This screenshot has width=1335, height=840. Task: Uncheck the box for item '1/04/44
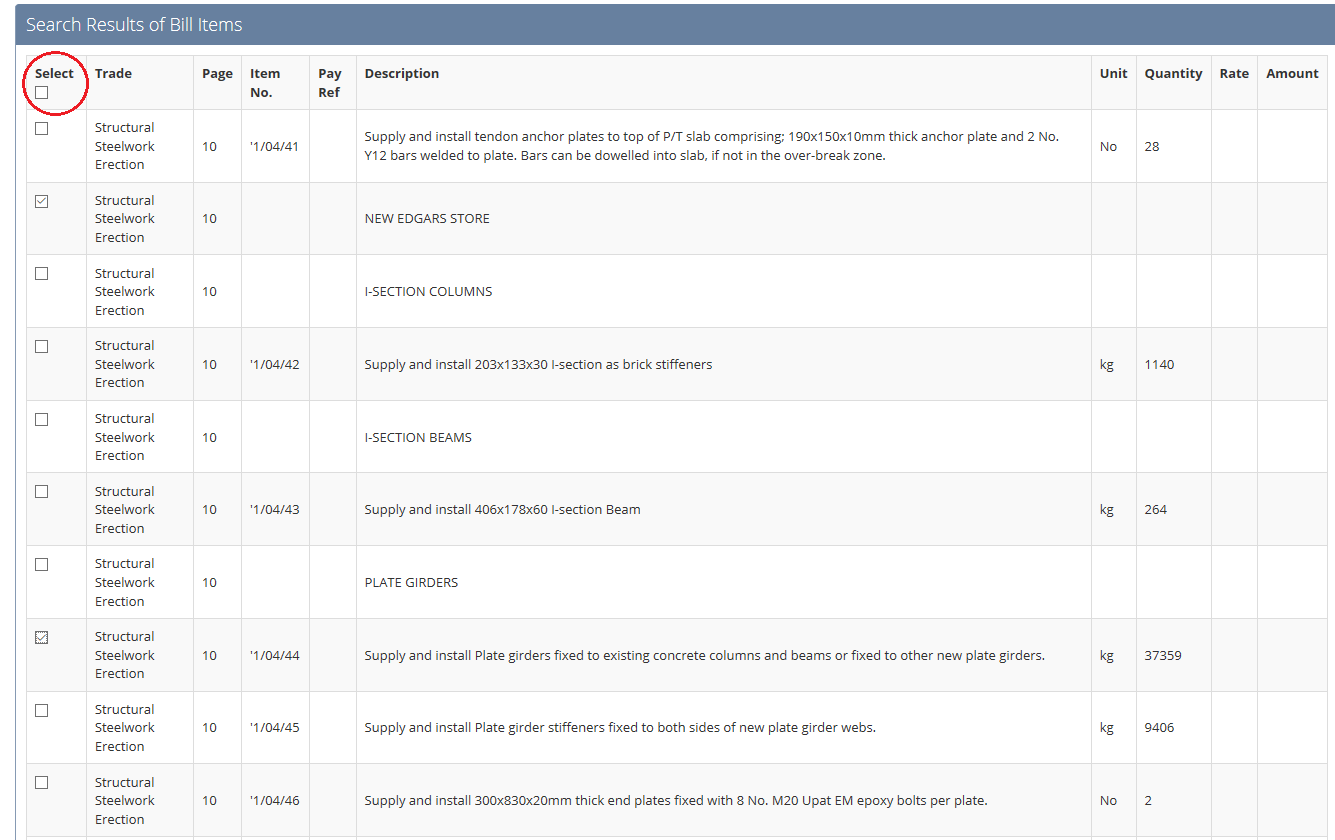tap(41, 637)
